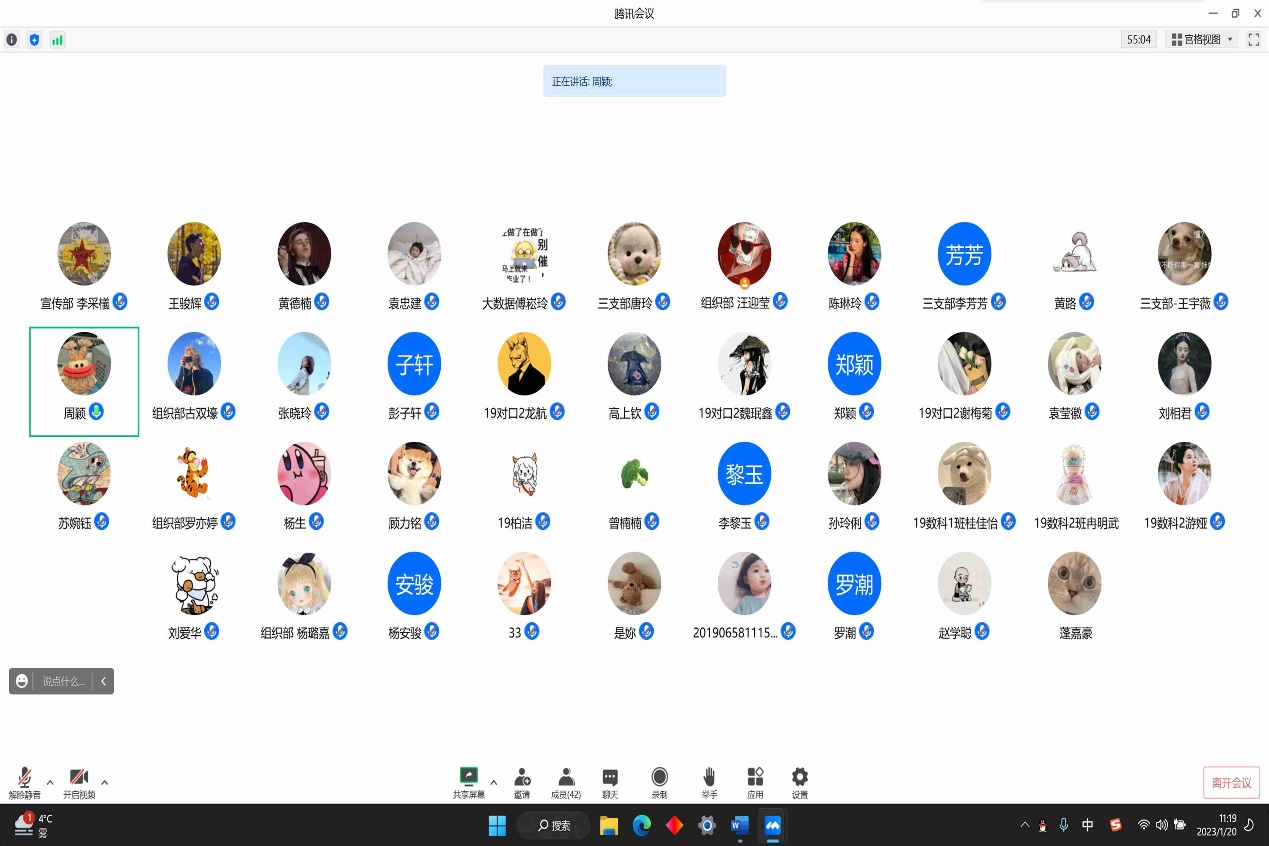Check the green network signal icon

(x=57, y=40)
